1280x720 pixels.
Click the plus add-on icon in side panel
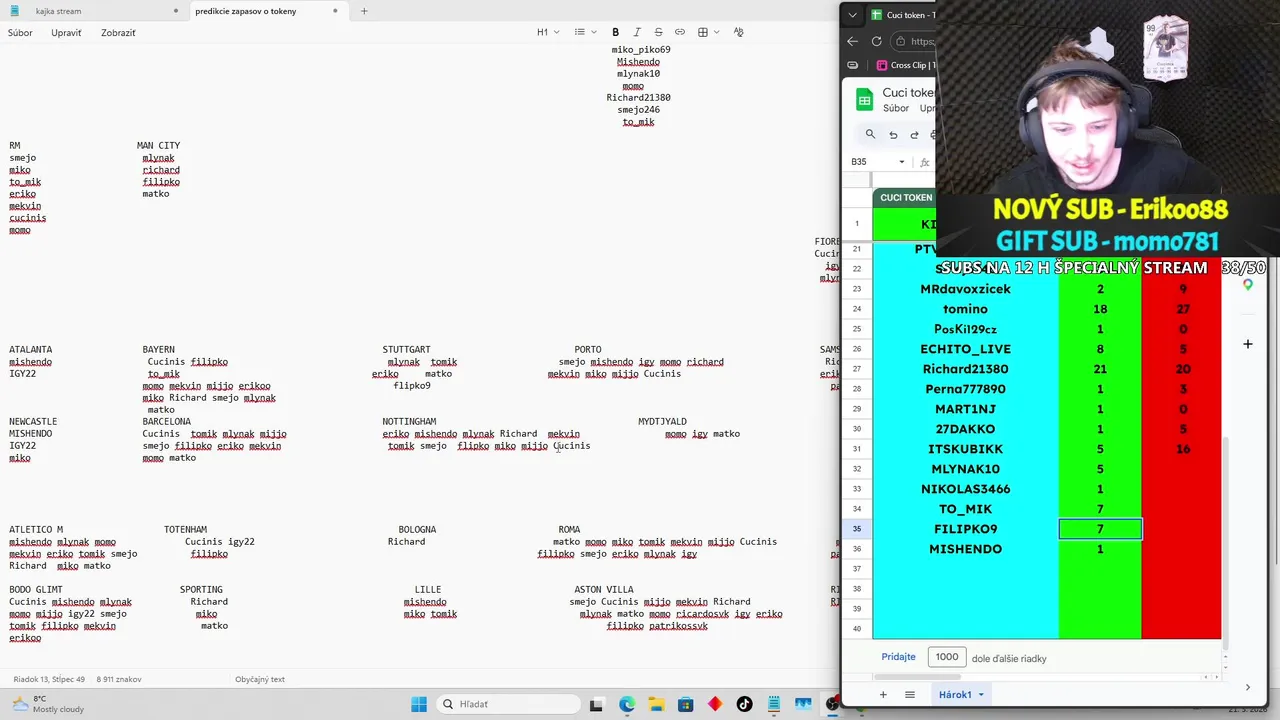[x=1247, y=344]
